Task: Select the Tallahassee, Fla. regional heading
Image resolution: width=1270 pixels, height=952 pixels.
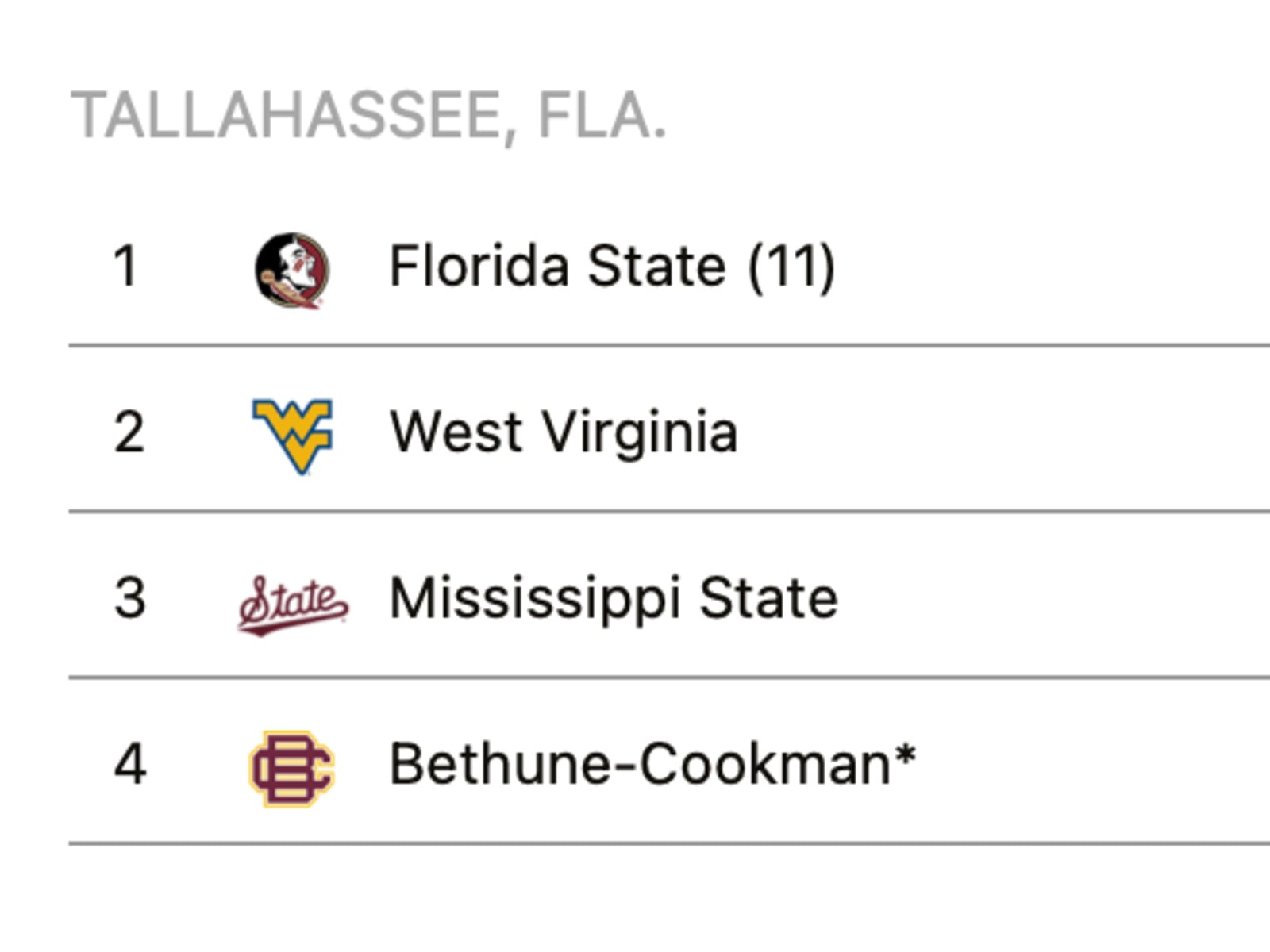Action: coord(369,117)
